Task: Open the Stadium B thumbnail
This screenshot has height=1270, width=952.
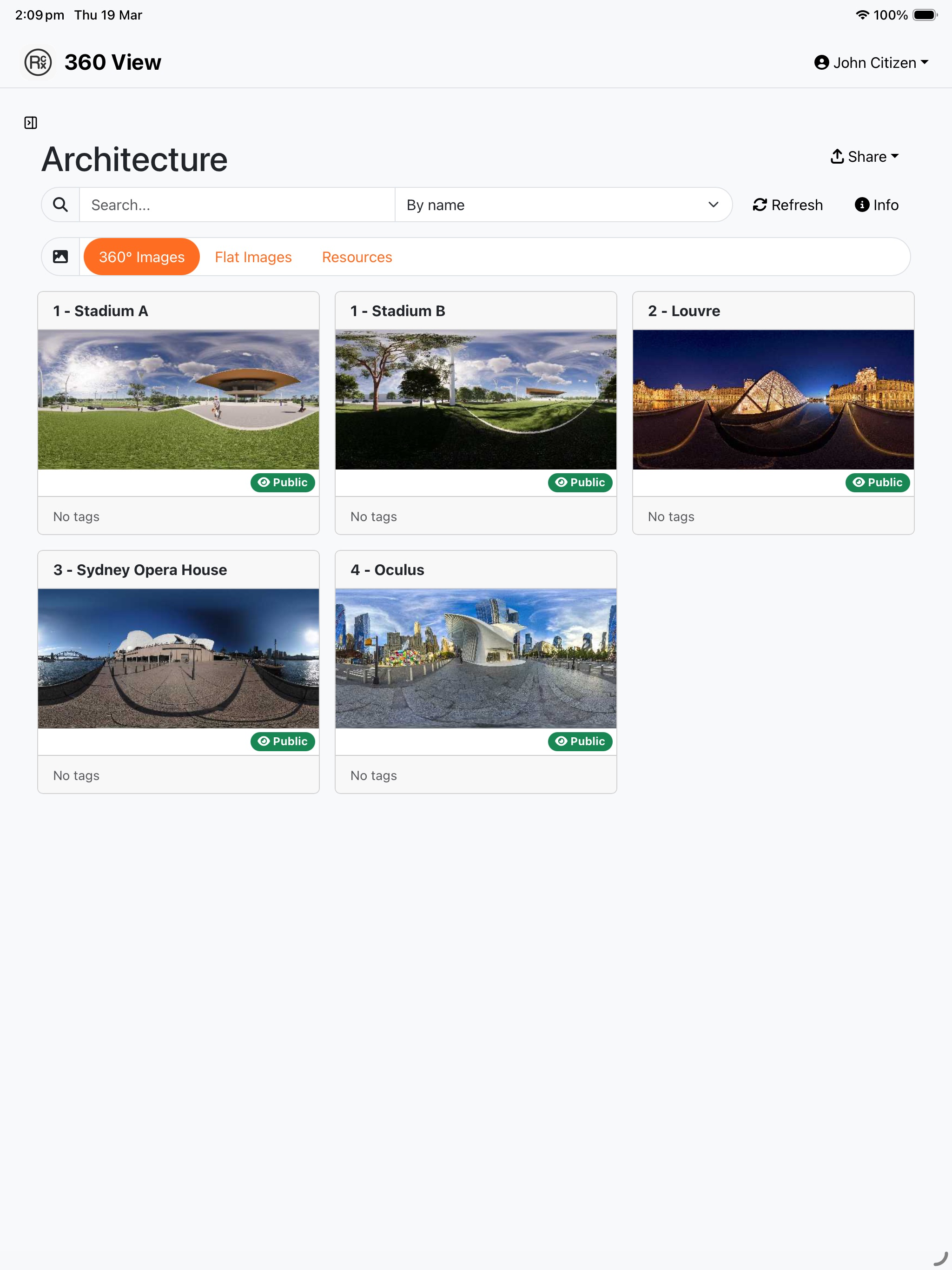Action: tap(476, 400)
